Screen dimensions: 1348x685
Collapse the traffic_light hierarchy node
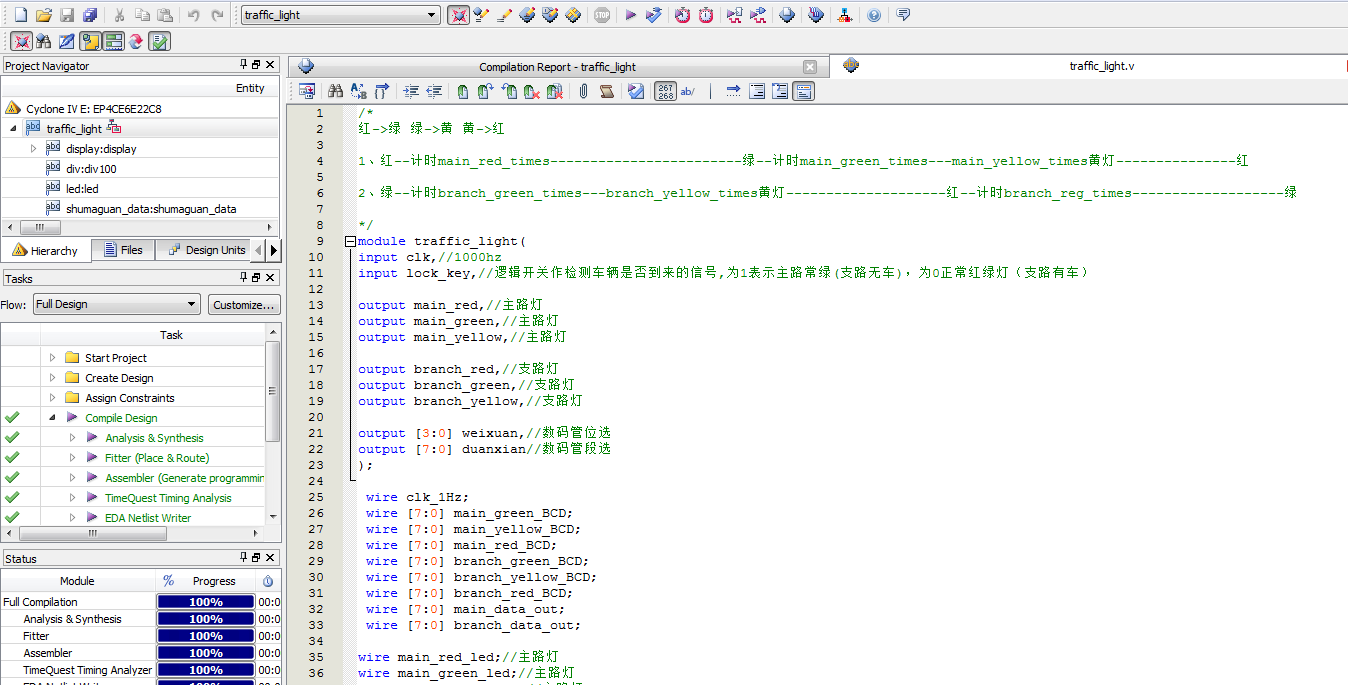[13, 128]
